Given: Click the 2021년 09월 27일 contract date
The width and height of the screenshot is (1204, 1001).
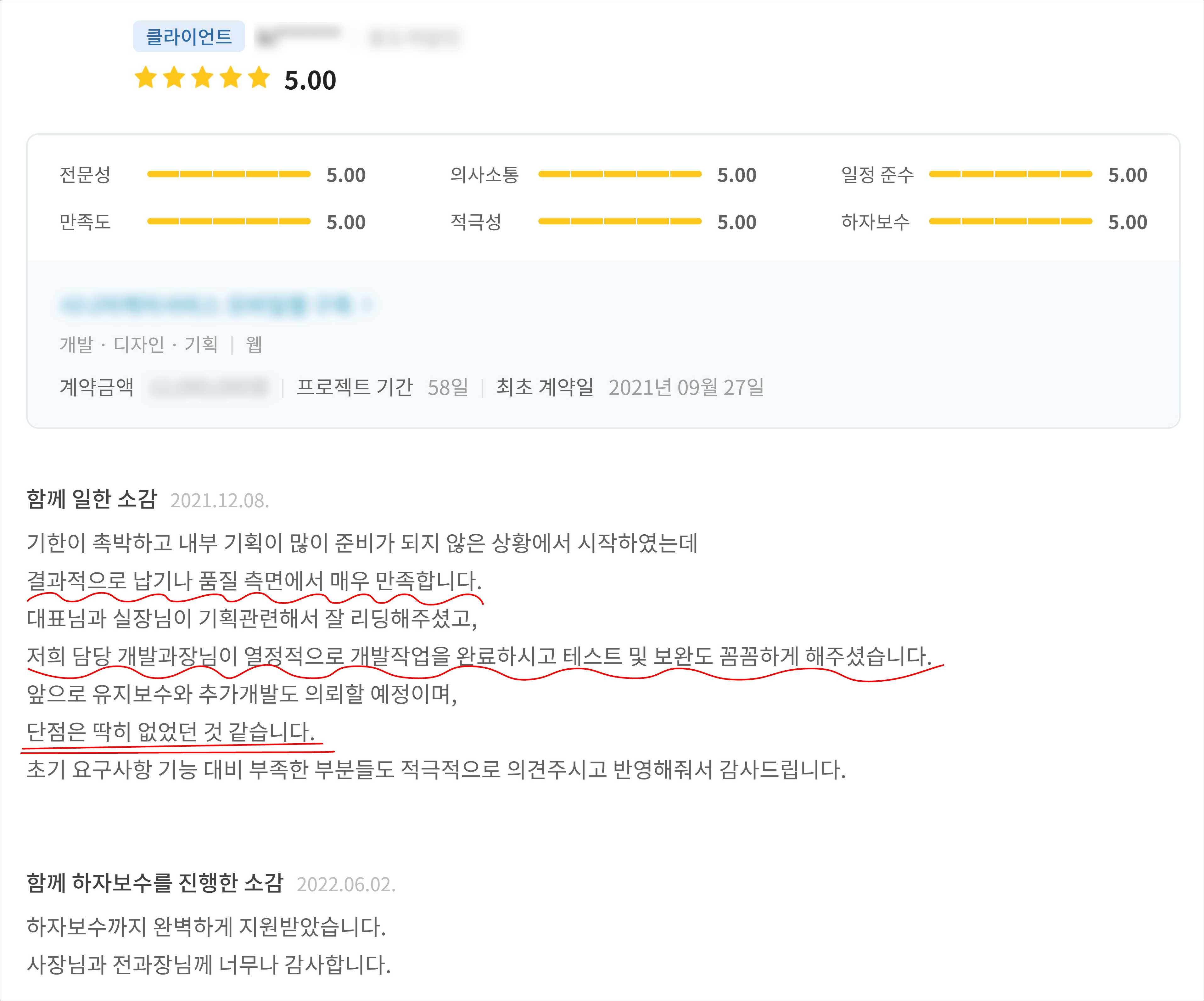Looking at the screenshot, I should [686, 388].
